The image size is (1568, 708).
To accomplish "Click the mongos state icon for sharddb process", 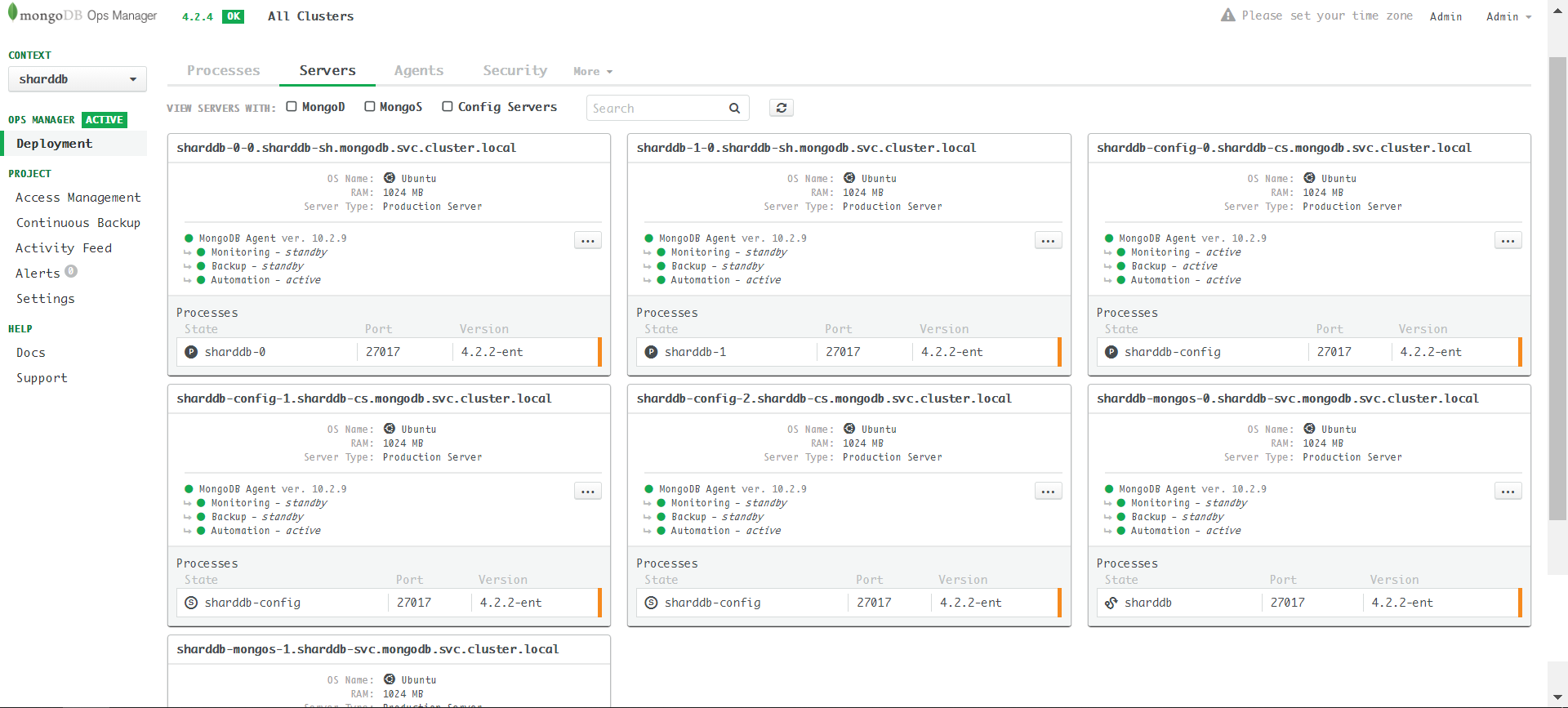I will (x=1111, y=603).
